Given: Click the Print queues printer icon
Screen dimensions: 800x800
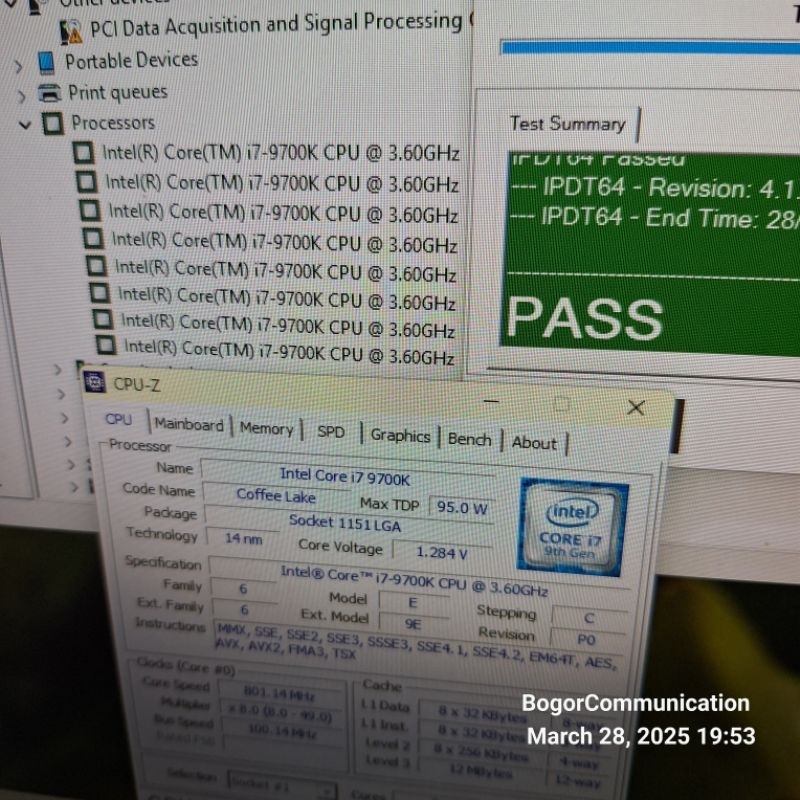Looking at the screenshot, I should click(49, 93).
